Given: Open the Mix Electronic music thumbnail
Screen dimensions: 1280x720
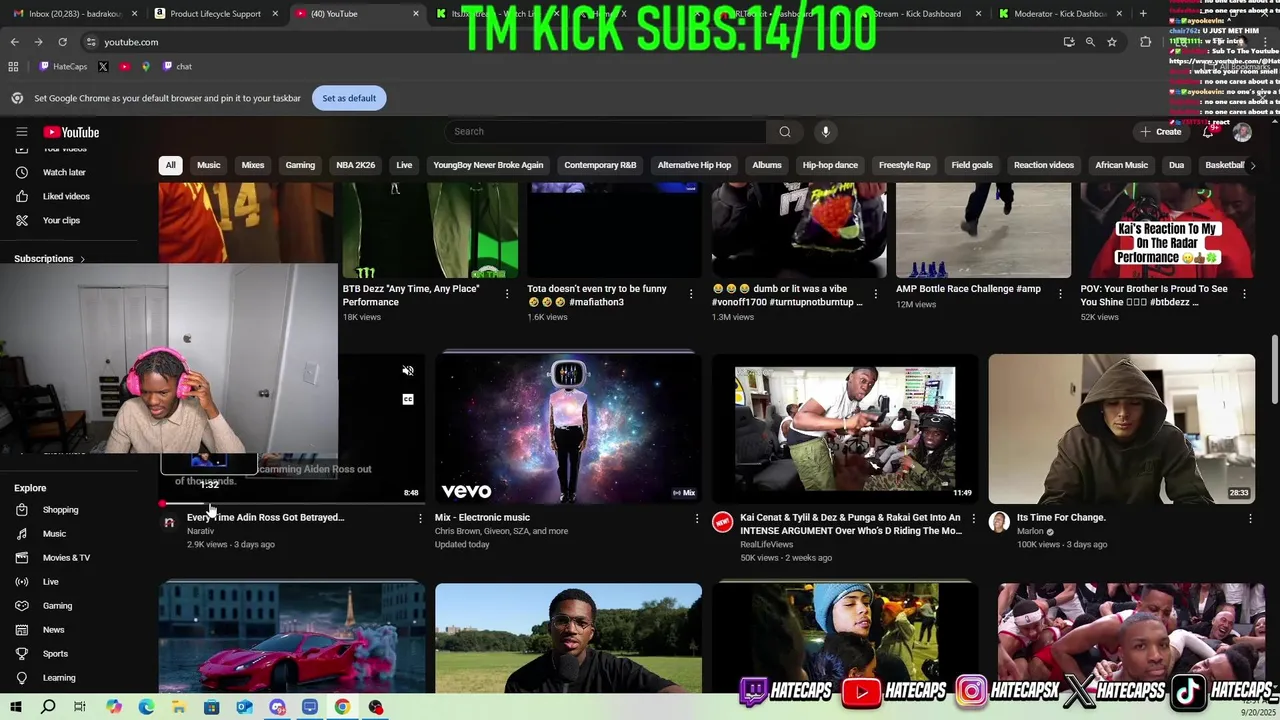Looking at the screenshot, I should pyautogui.click(x=568, y=428).
